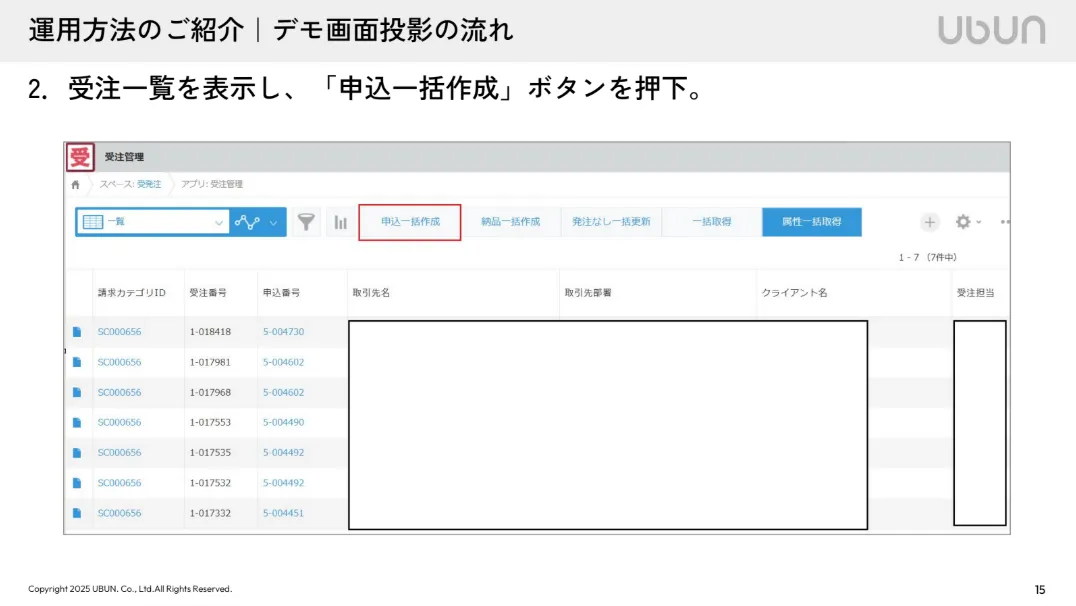
Task: Select 受注番号 cell 1-017553
Action: pos(210,422)
